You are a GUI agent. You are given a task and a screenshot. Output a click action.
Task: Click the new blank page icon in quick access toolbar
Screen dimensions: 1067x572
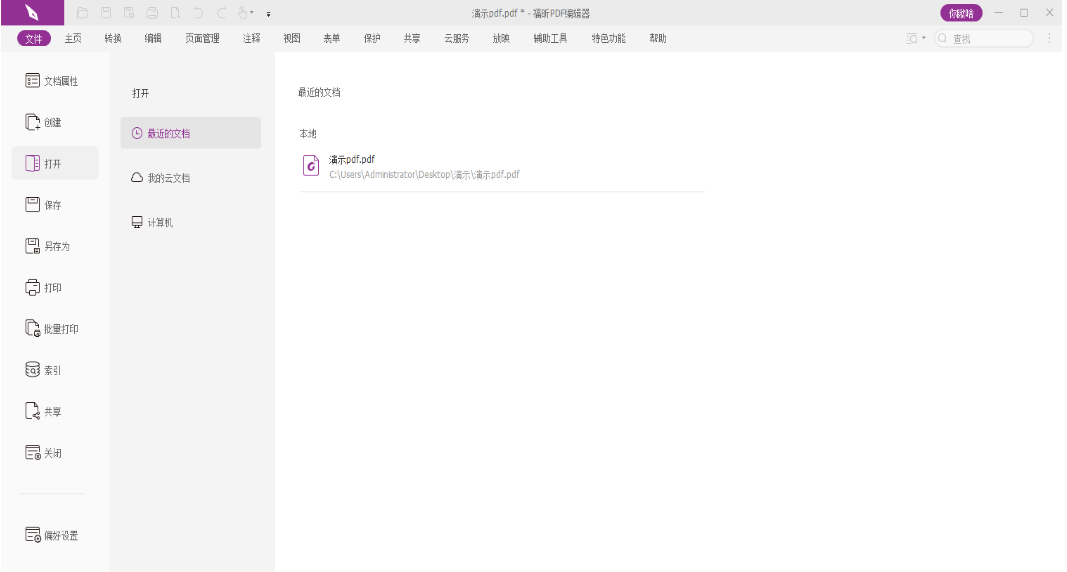[175, 13]
